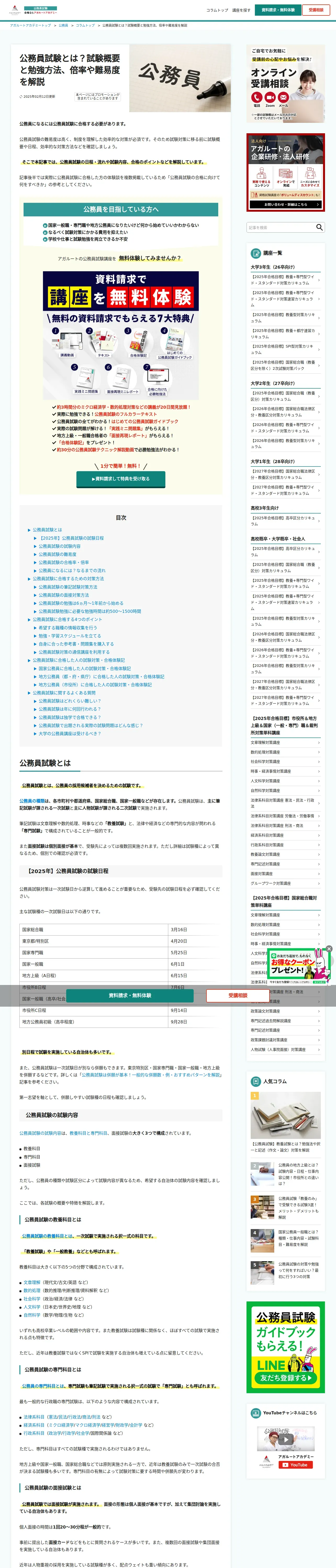Open the 法律系科目 bullet link
This screenshot has width=336, height=1568.
pos(33,1417)
